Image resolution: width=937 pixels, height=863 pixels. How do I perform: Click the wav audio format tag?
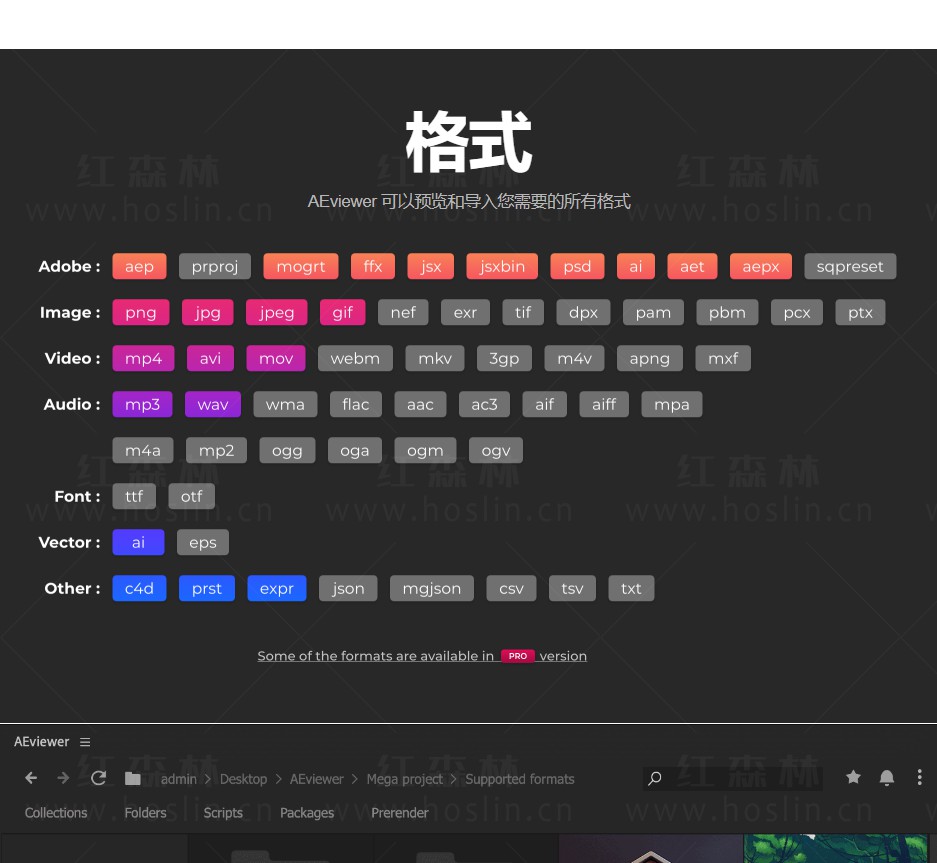[213, 405]
